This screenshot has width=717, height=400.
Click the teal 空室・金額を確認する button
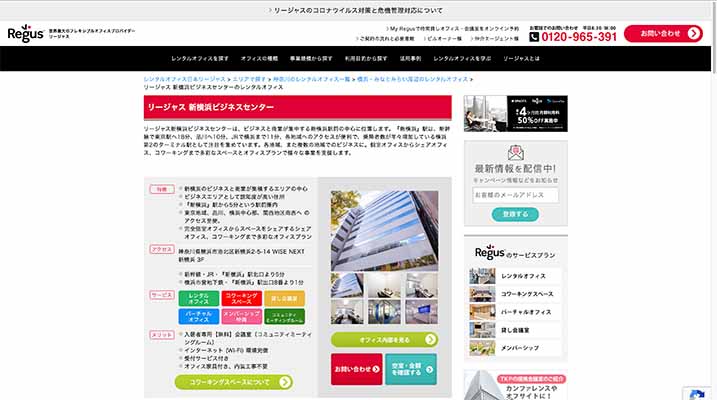coord(411,369)
